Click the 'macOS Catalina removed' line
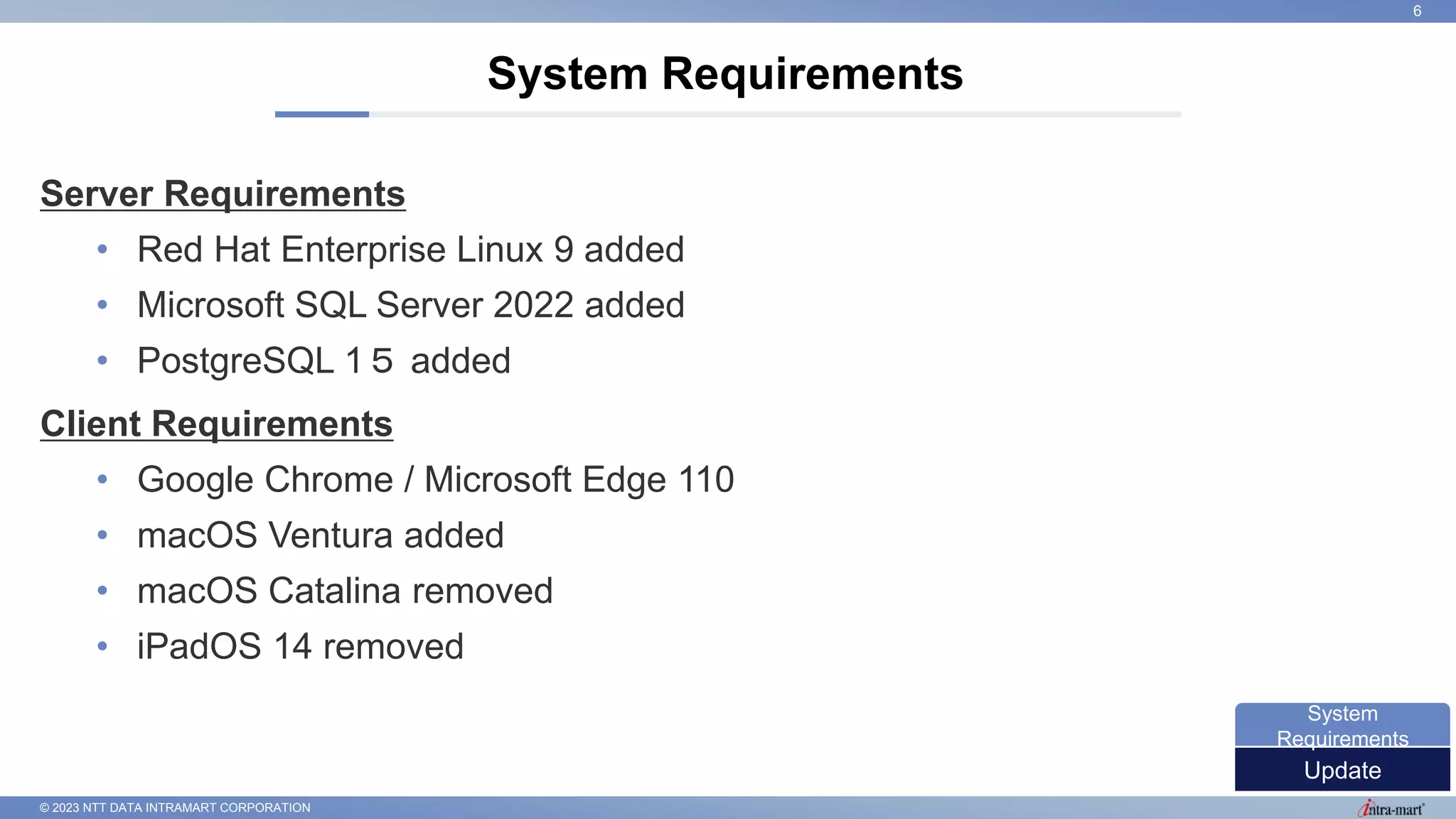Image resolution: width=1456 pixels, height=819 pixels. point(345,591)
